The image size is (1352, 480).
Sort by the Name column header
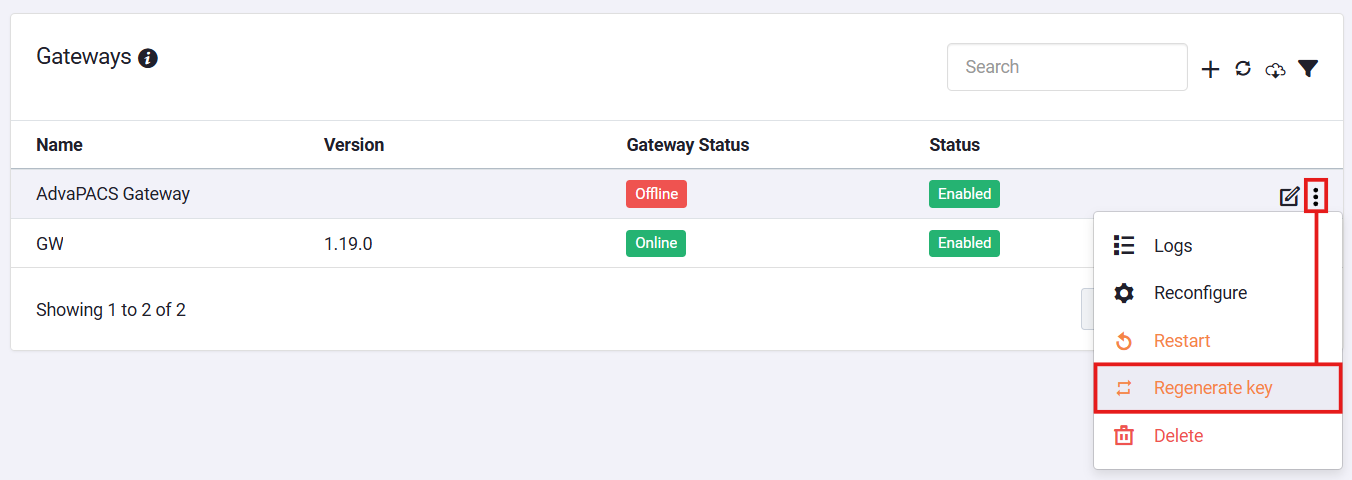click(59, 145)
